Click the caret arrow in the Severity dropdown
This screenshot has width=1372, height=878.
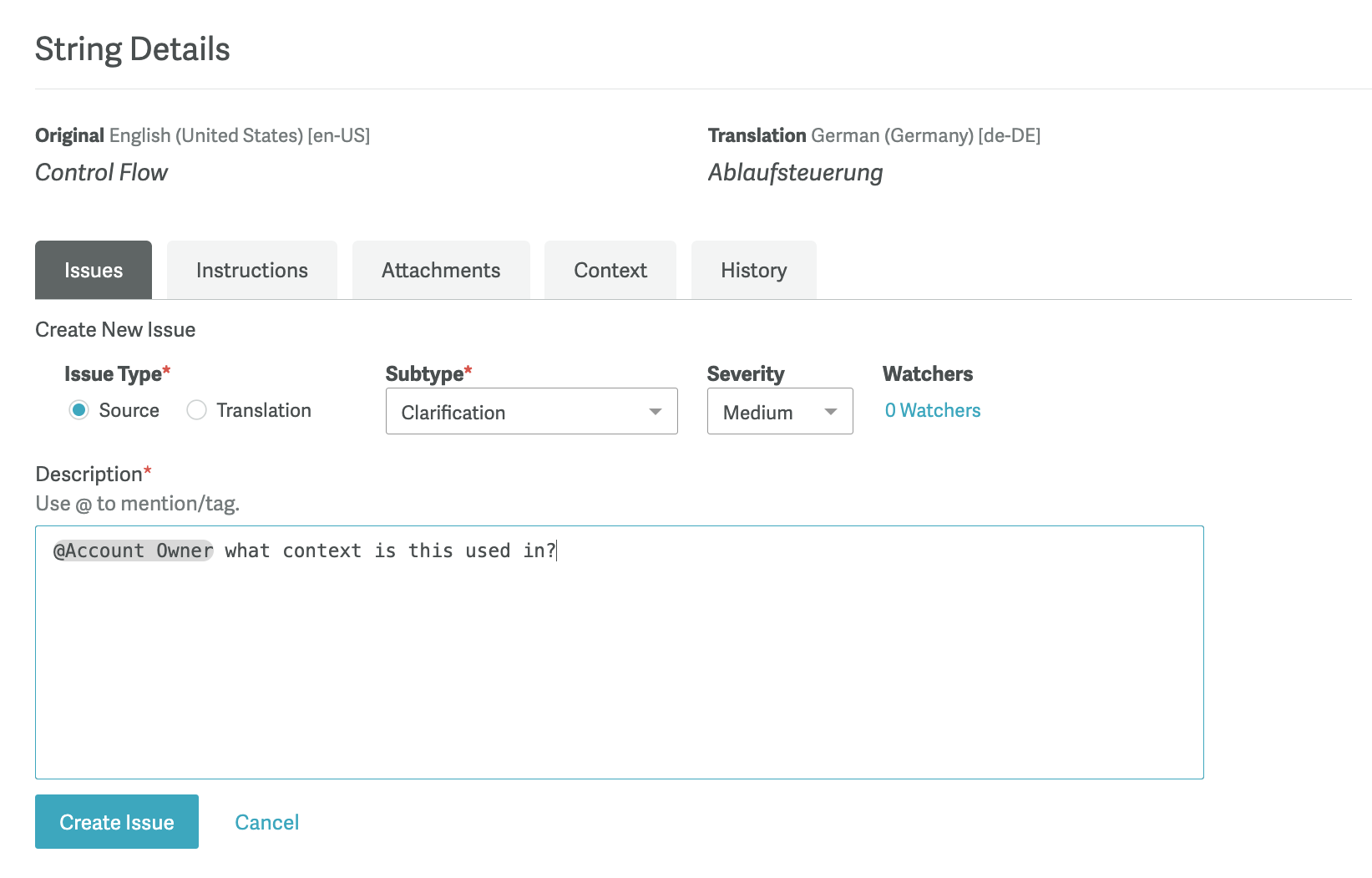point(830,412)
